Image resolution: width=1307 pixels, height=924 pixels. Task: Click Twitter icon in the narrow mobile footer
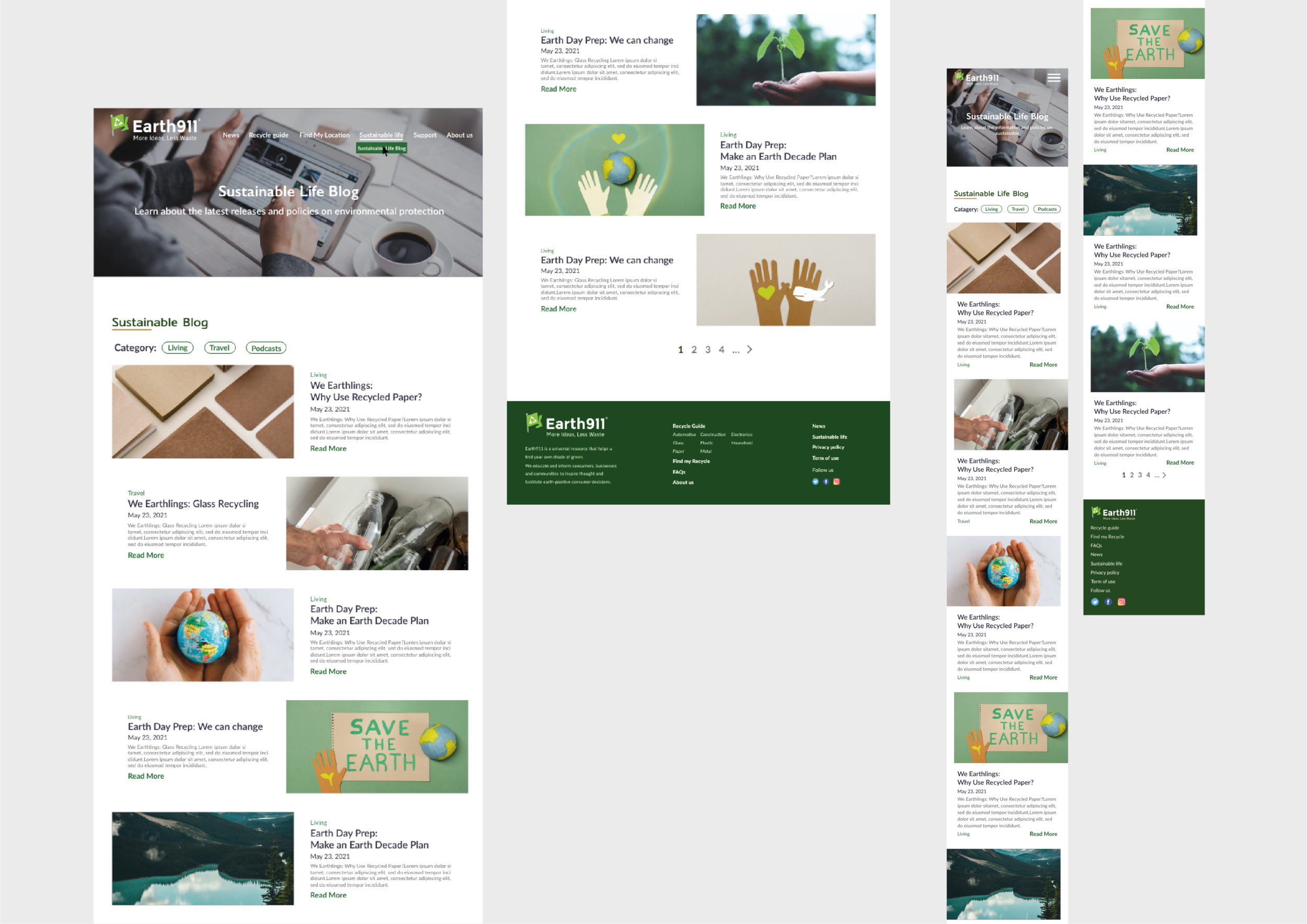(1095, 602)
